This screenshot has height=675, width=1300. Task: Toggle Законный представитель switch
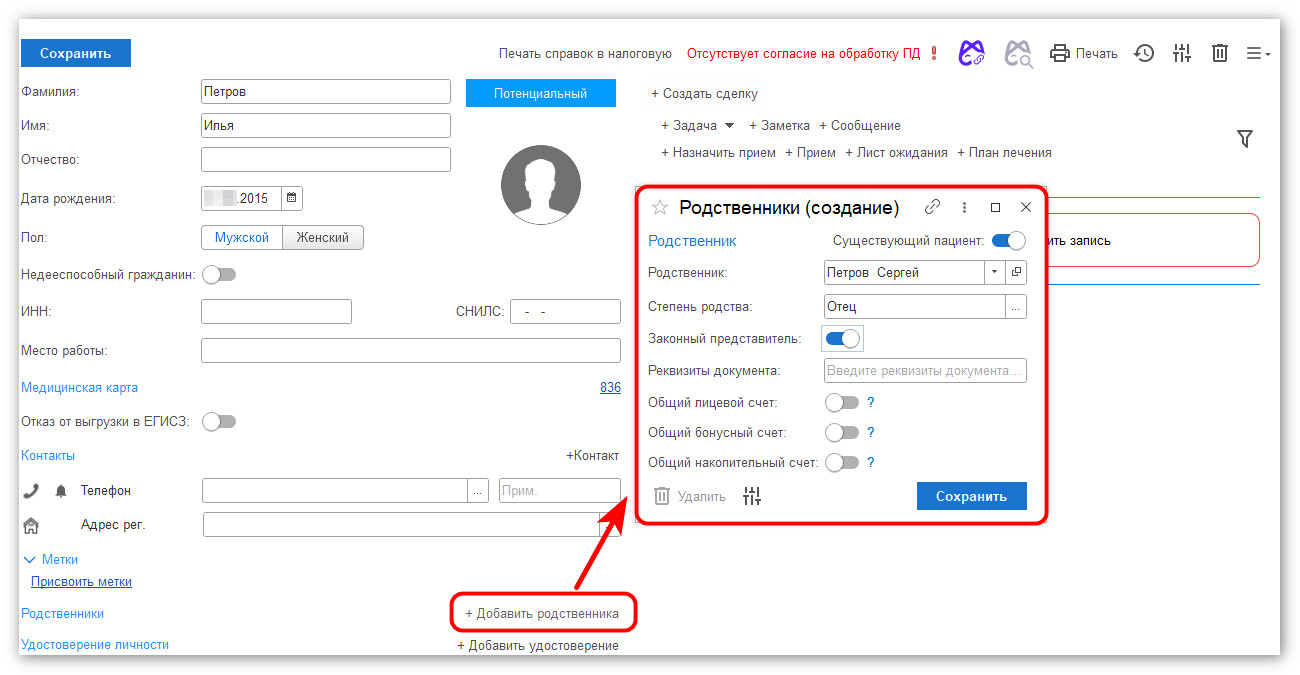point(842,339)
